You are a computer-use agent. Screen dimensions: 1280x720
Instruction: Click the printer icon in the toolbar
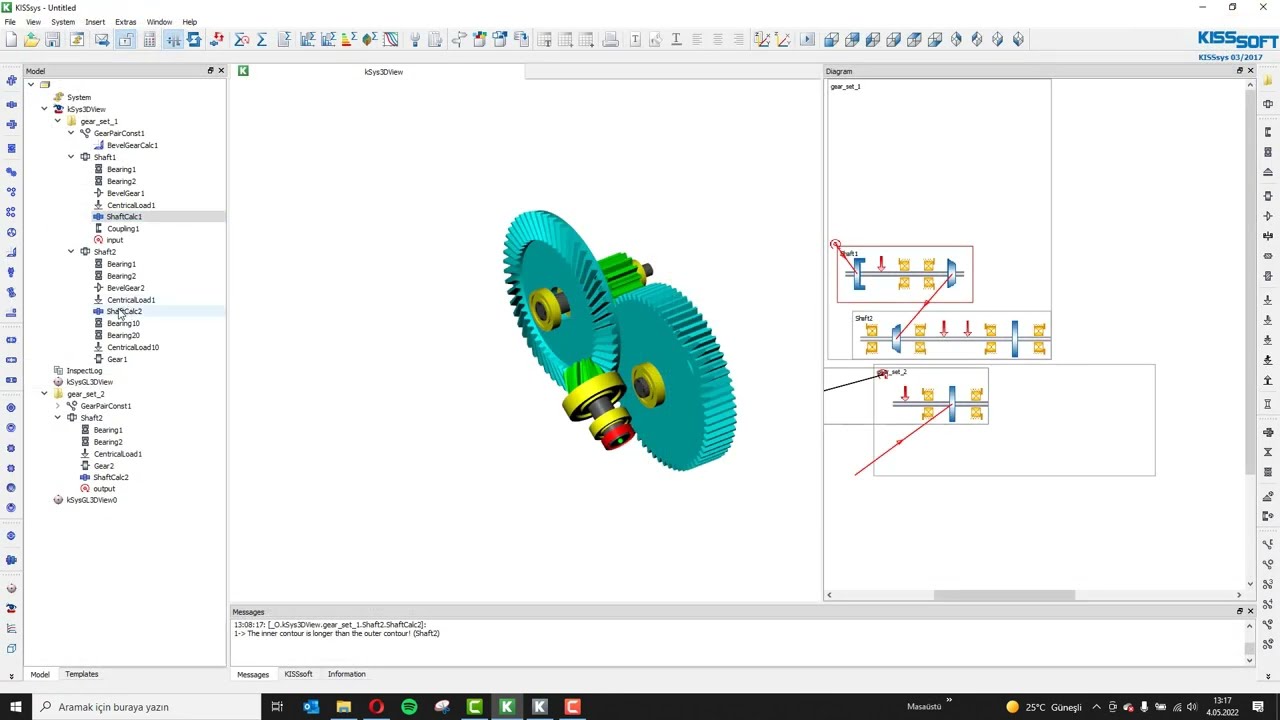tap(610, 40)
